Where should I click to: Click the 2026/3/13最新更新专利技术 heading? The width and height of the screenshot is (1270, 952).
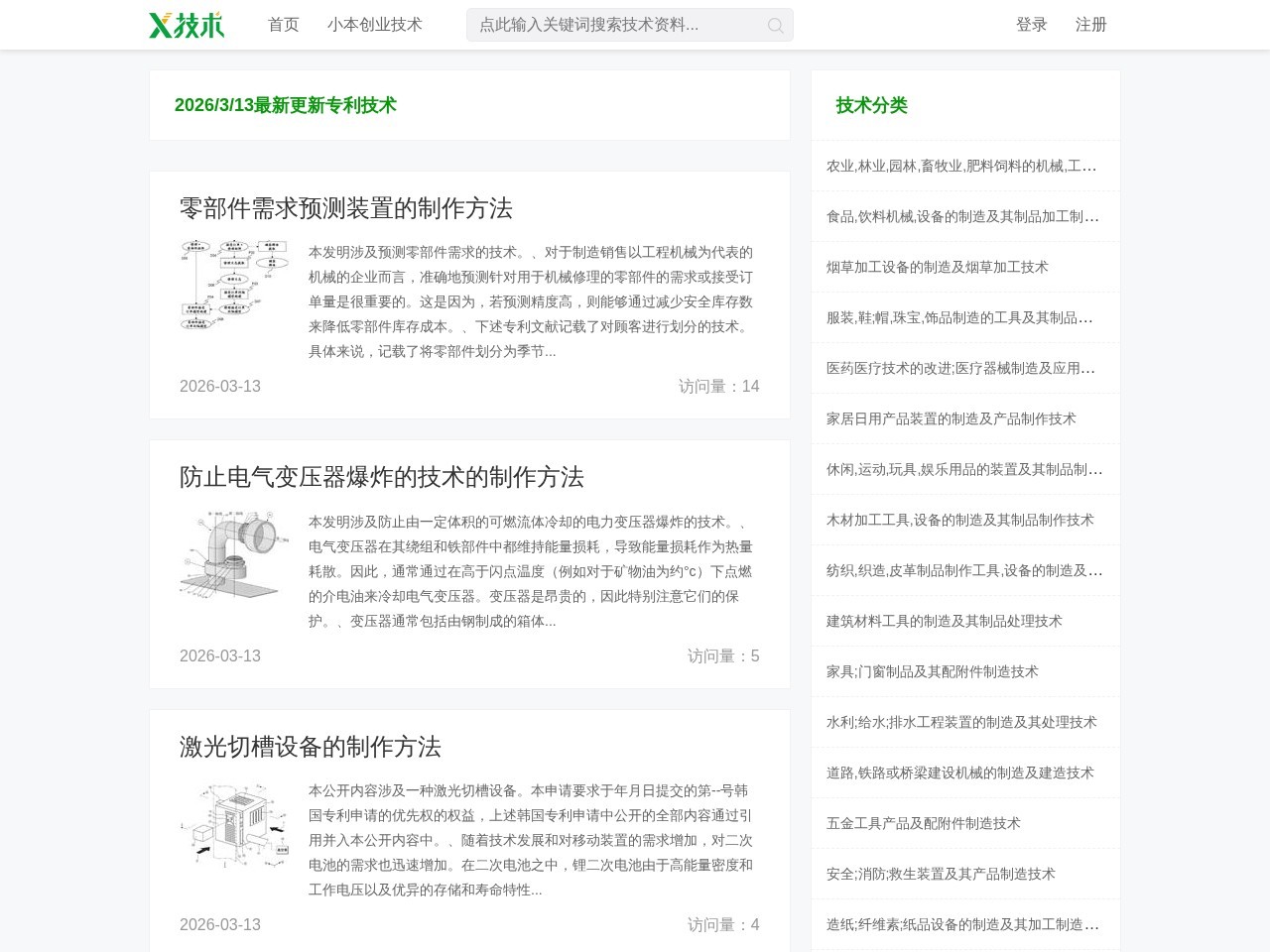(x=285, y=105)
